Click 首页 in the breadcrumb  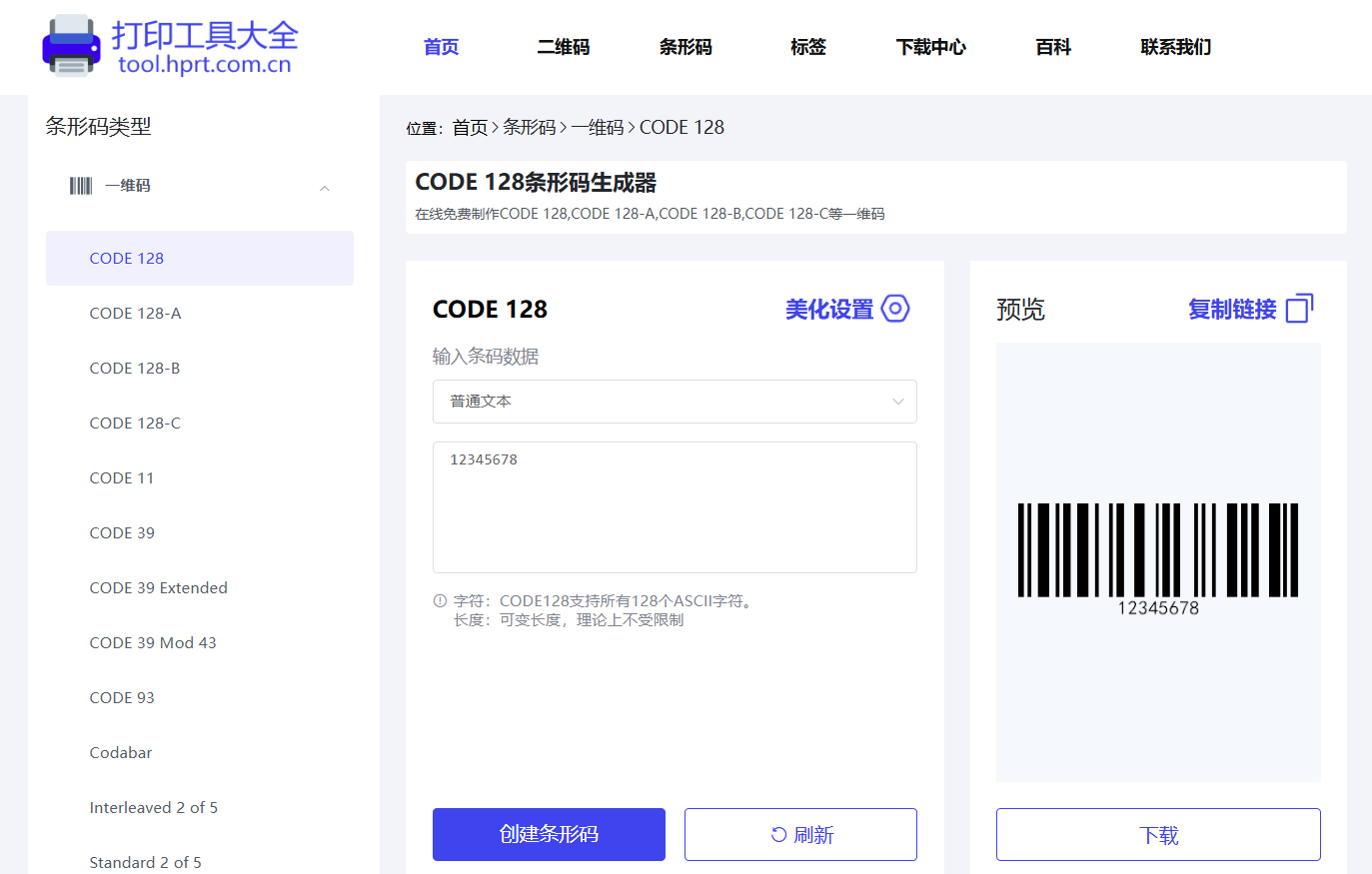(470, 127)
